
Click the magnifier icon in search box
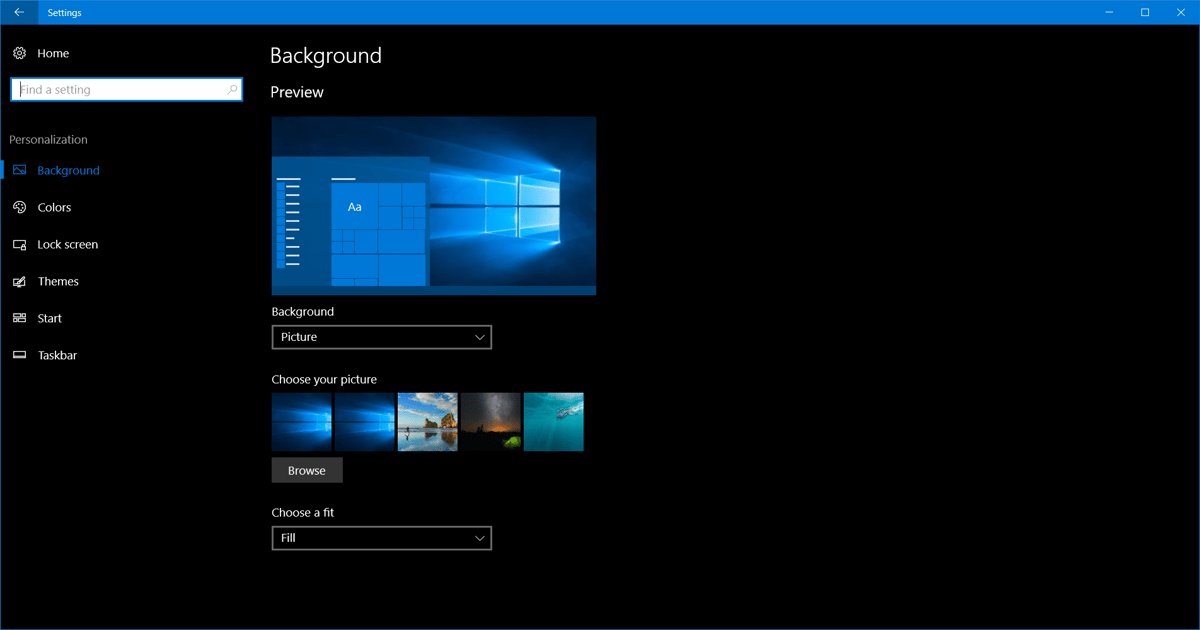(232, 90)
